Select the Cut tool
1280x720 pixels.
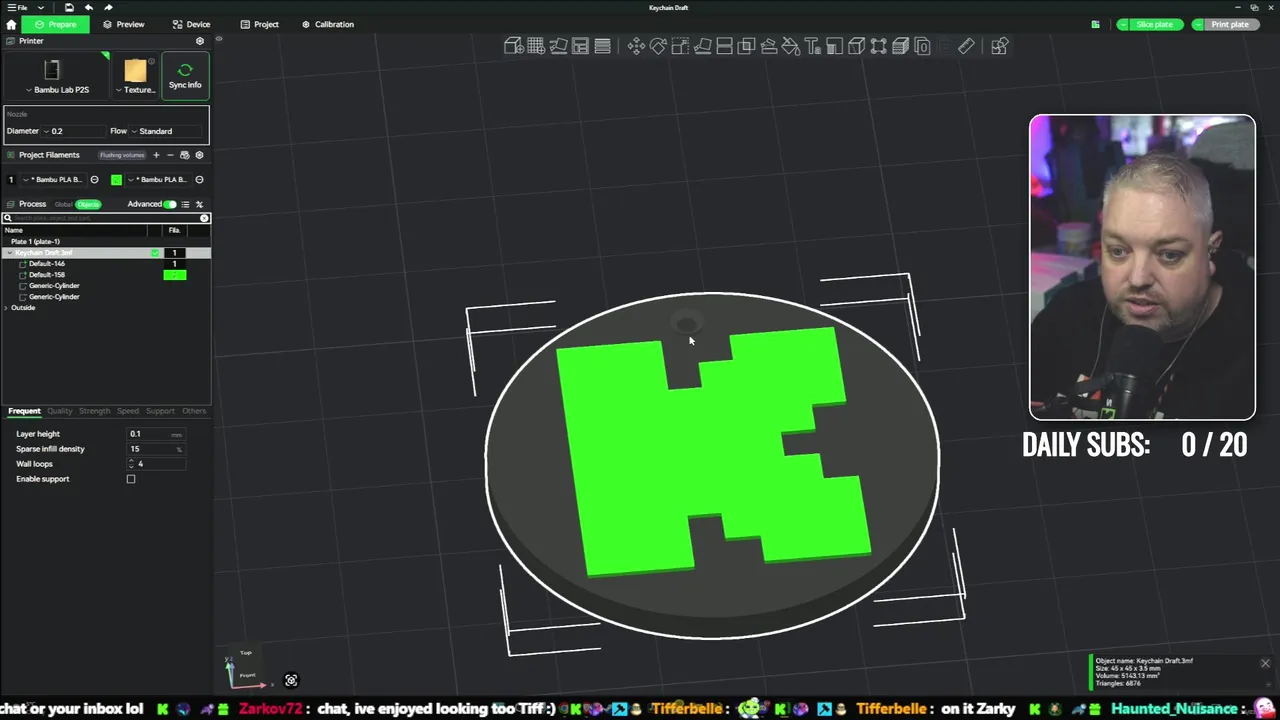(724, 46)
